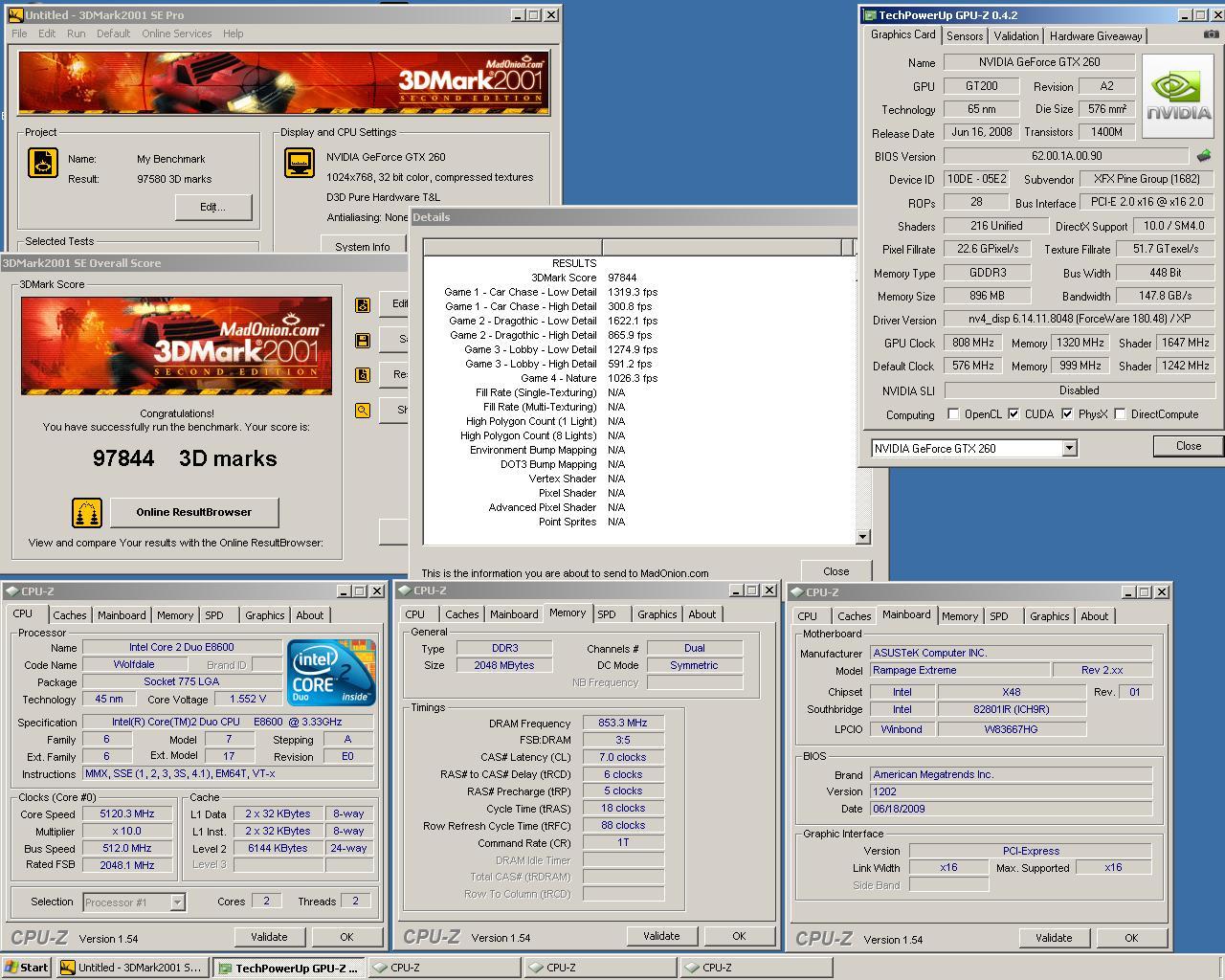Click the Project icon in 3DMark main window
Viewport: 1225px width, 980px height.
coord(43,164)
